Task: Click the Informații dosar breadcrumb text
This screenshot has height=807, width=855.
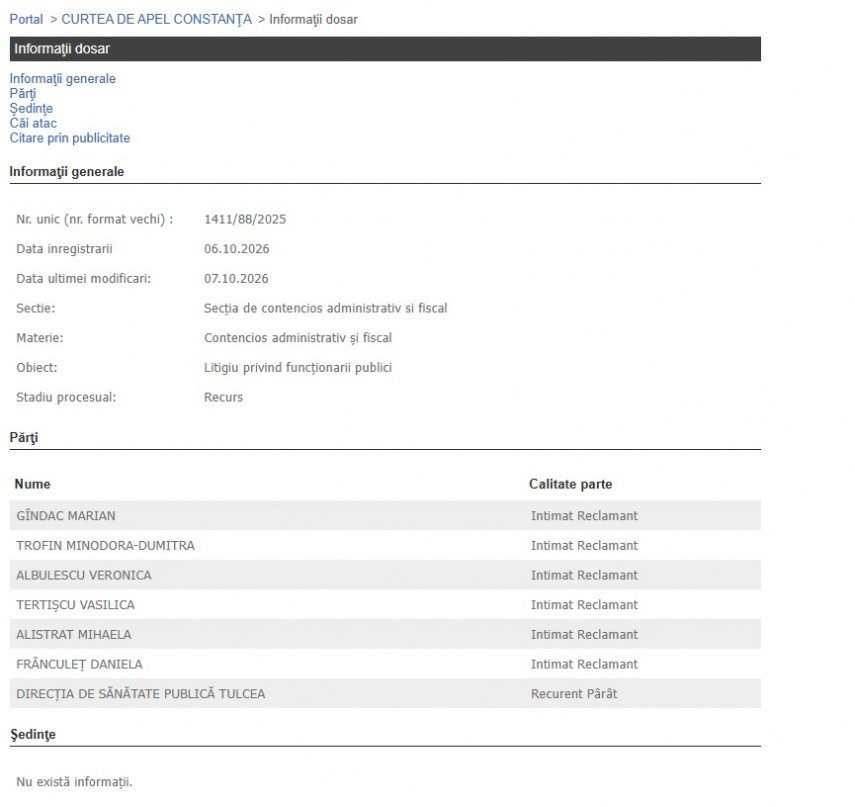Action: coord(314,20)
